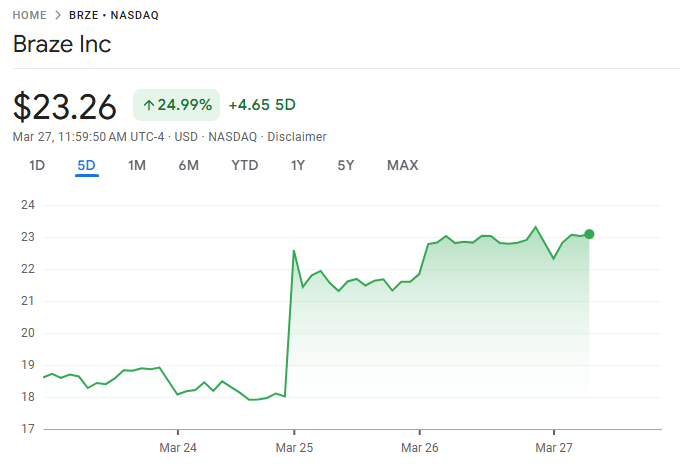680x466 pixels.
Task: Open the BRZE • NASDAQ breadcrumb
Action: pos(114,15)
